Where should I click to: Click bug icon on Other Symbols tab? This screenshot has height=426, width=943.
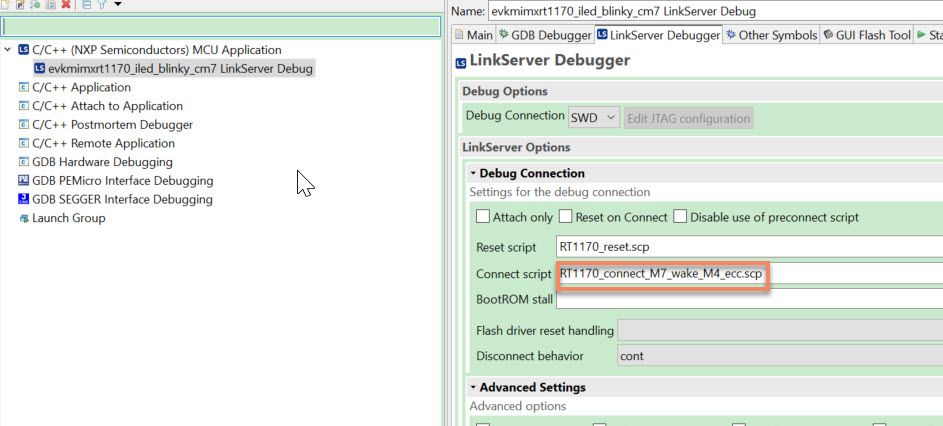coord(731,35)
